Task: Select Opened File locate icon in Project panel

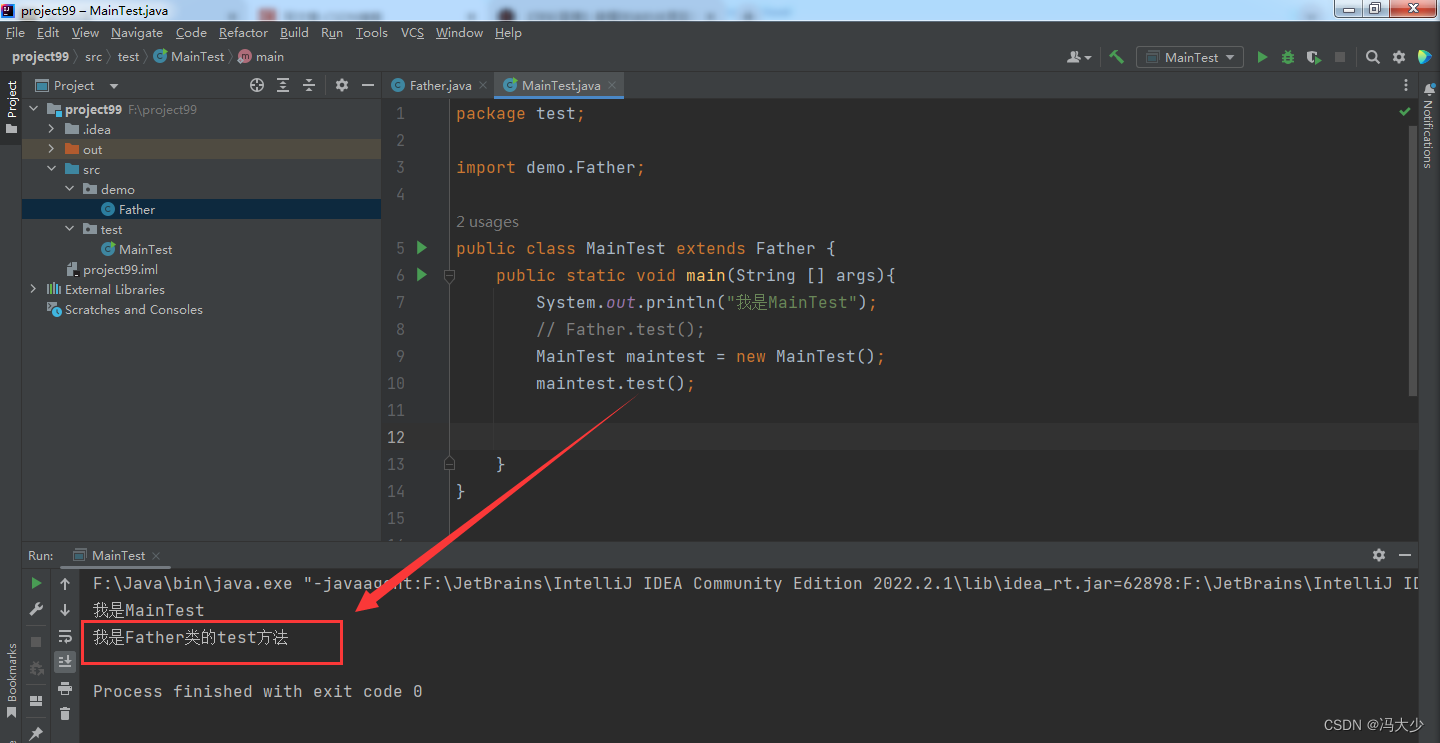Action: (x=257, y=85)
